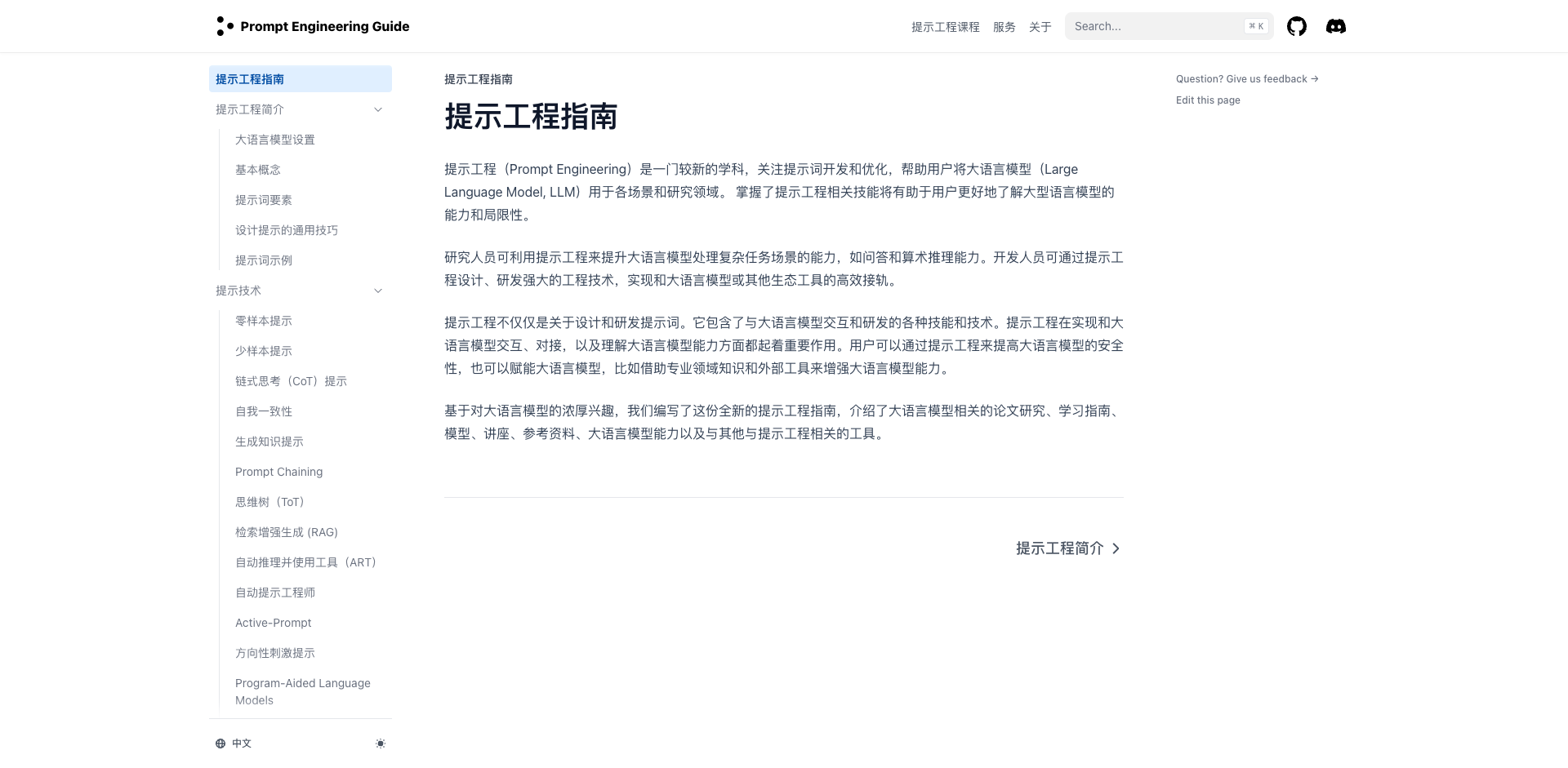Select 提示工程指南 in the sidebar
Viewport: 1568px width, 768px height.
[x=301, y=79]
